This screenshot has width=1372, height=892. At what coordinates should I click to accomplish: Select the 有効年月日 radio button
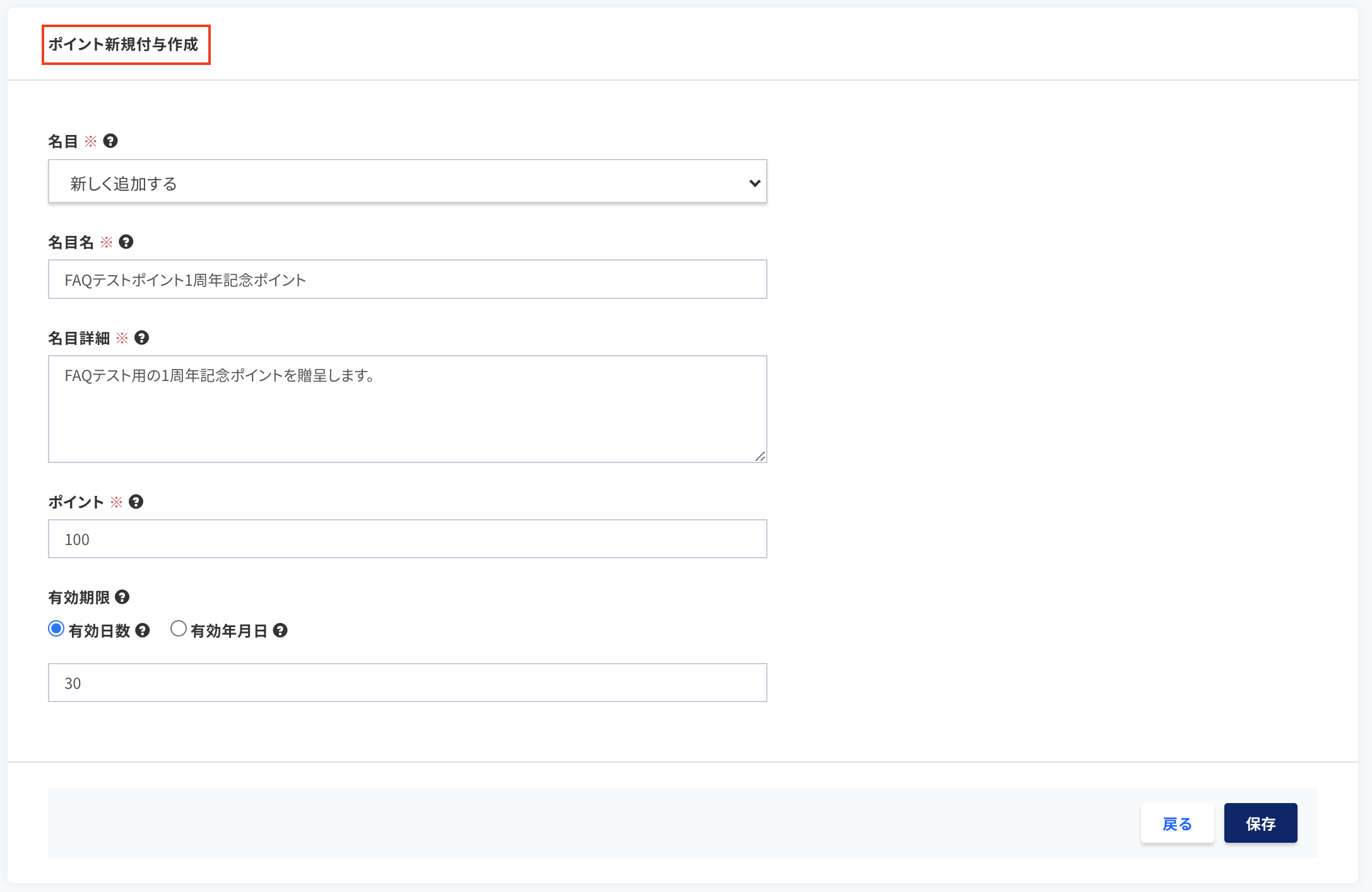click(179, 629)
